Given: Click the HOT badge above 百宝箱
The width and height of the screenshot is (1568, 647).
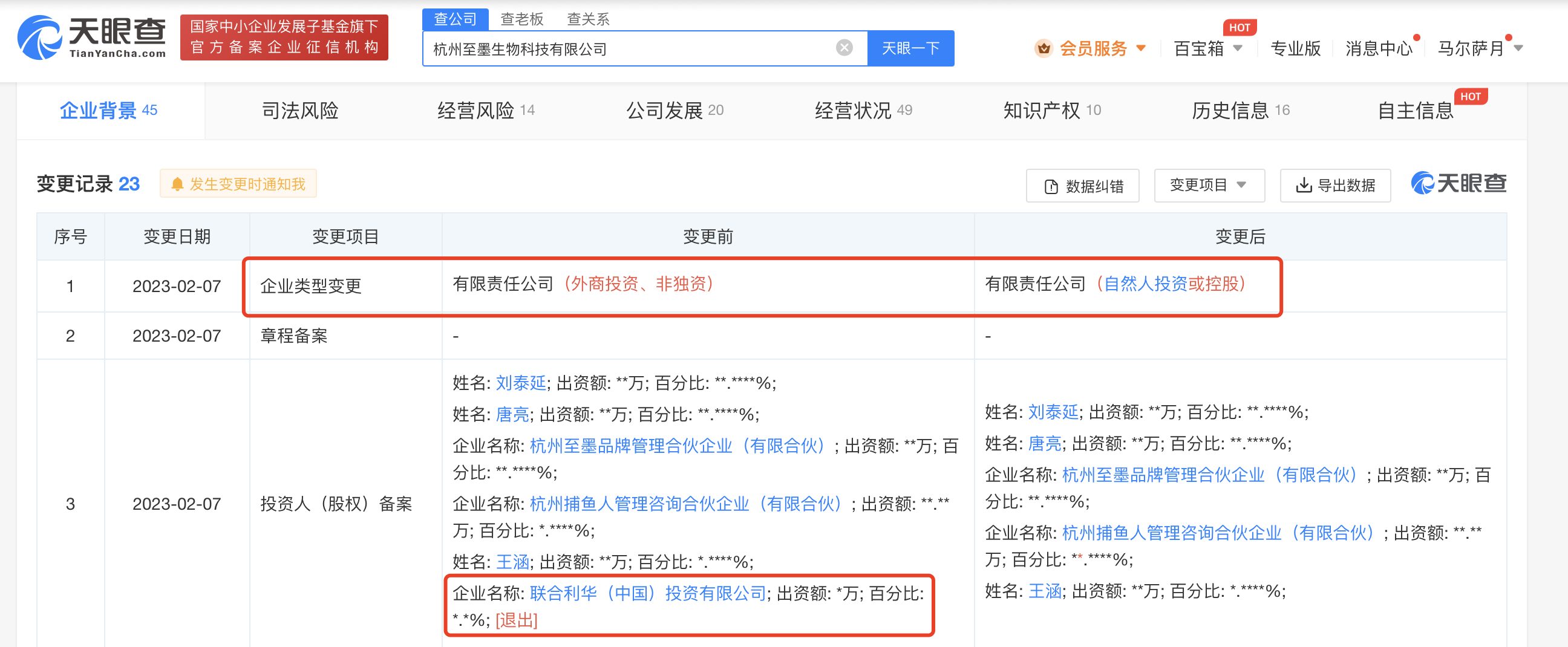Looking at the screenshot, I should point(1240,27).
